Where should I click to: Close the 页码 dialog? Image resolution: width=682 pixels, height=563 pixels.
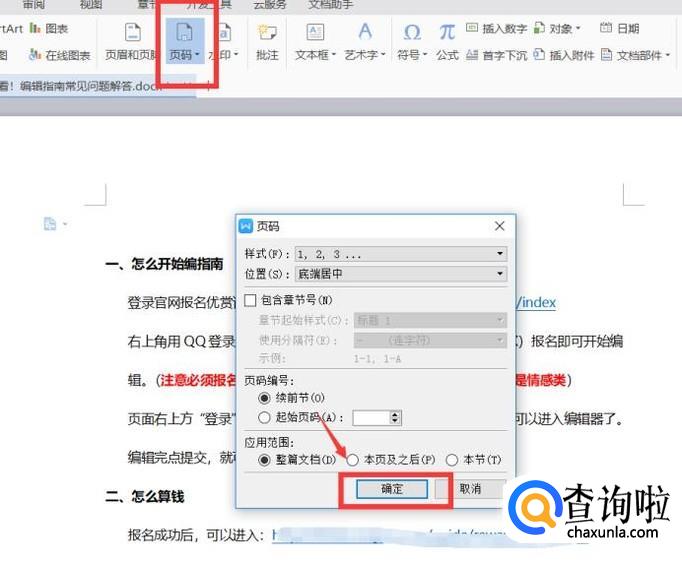[500, 226]
